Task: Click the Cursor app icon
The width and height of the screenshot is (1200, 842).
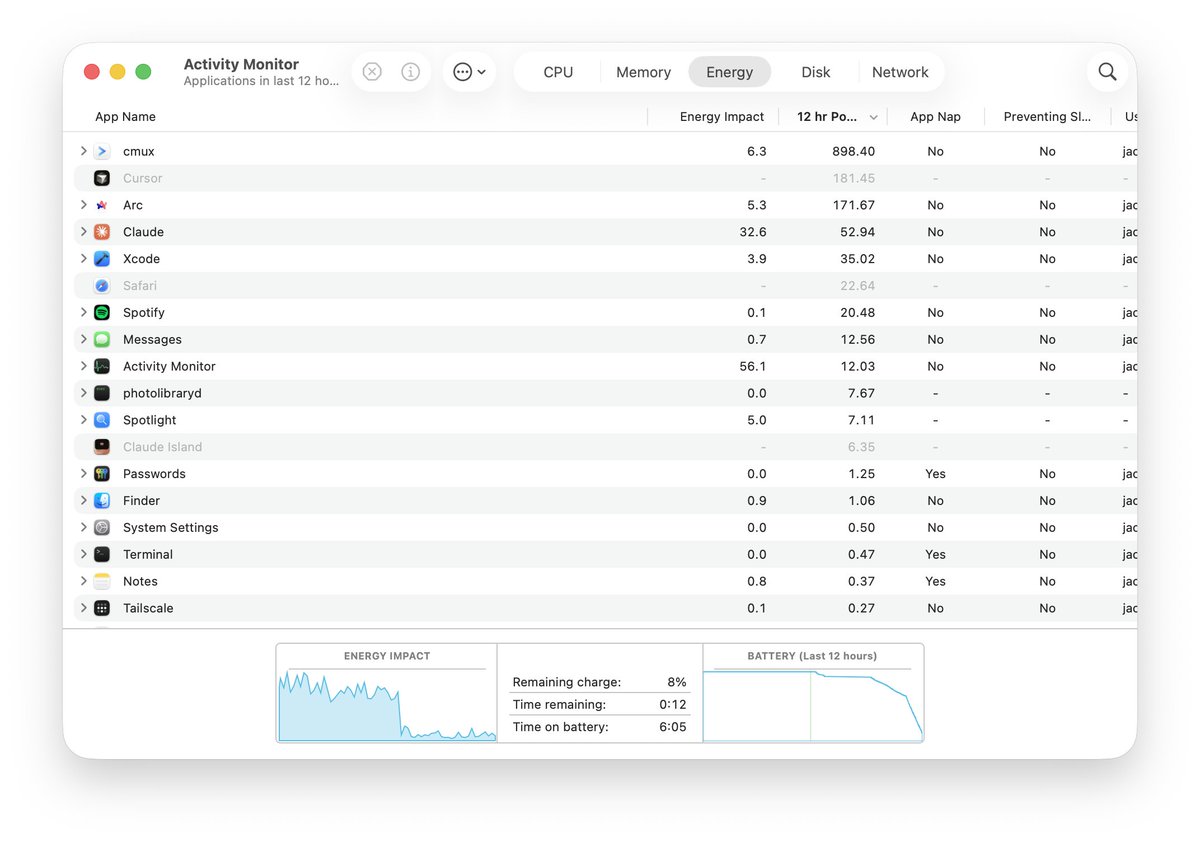Action: click(102, 178)
